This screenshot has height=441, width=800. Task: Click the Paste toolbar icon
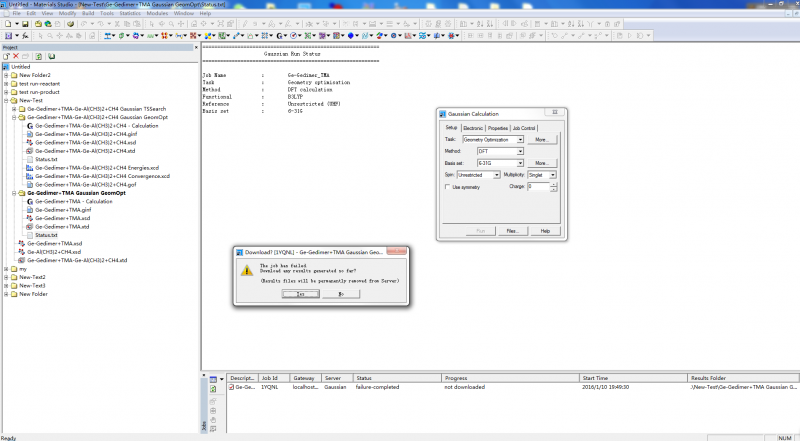[137, 24]
